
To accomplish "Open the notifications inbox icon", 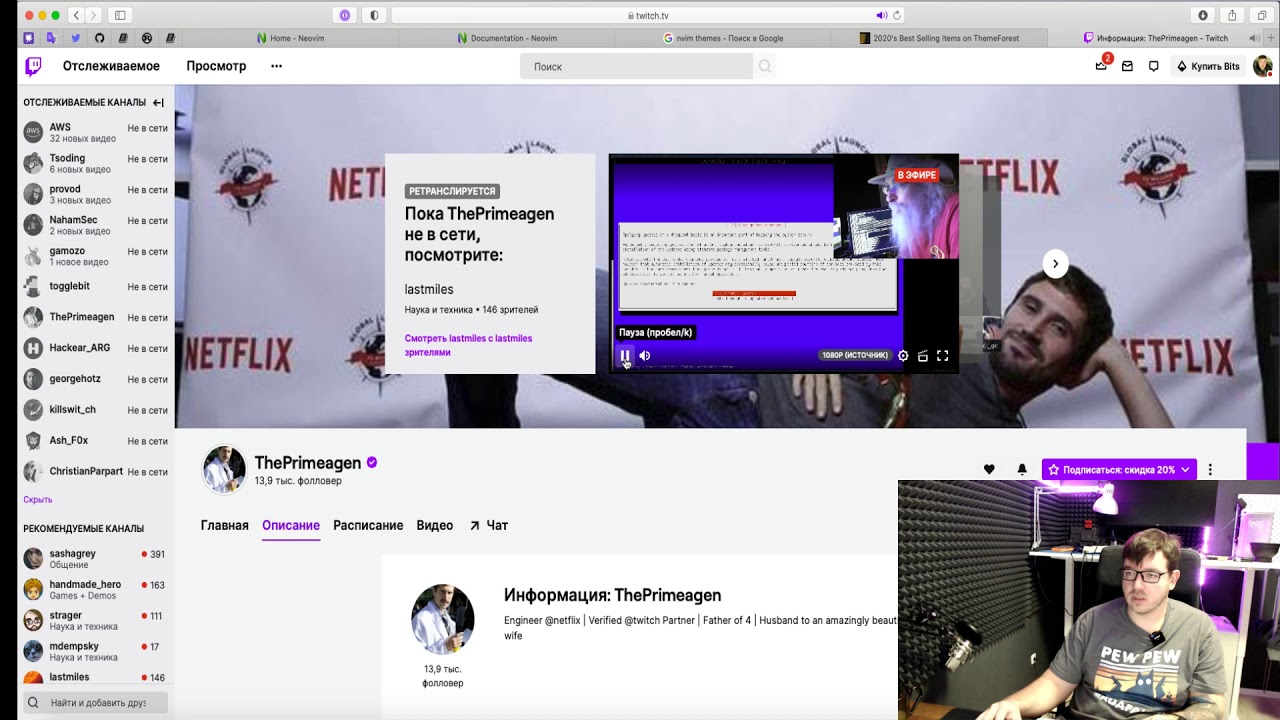I will pyautogui.click(x=1127, y=66).
